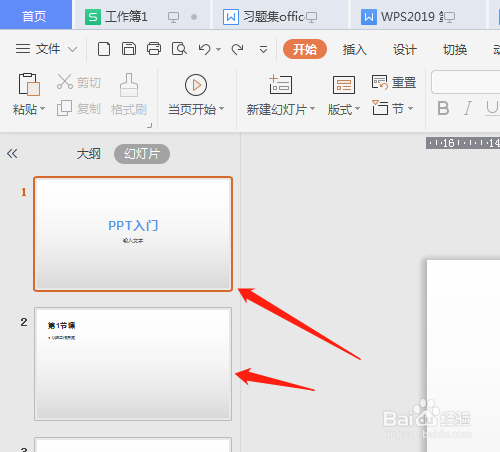Click the new blank document icon
The height and width of the screenshot is (452, 500).
coord(104,49)
